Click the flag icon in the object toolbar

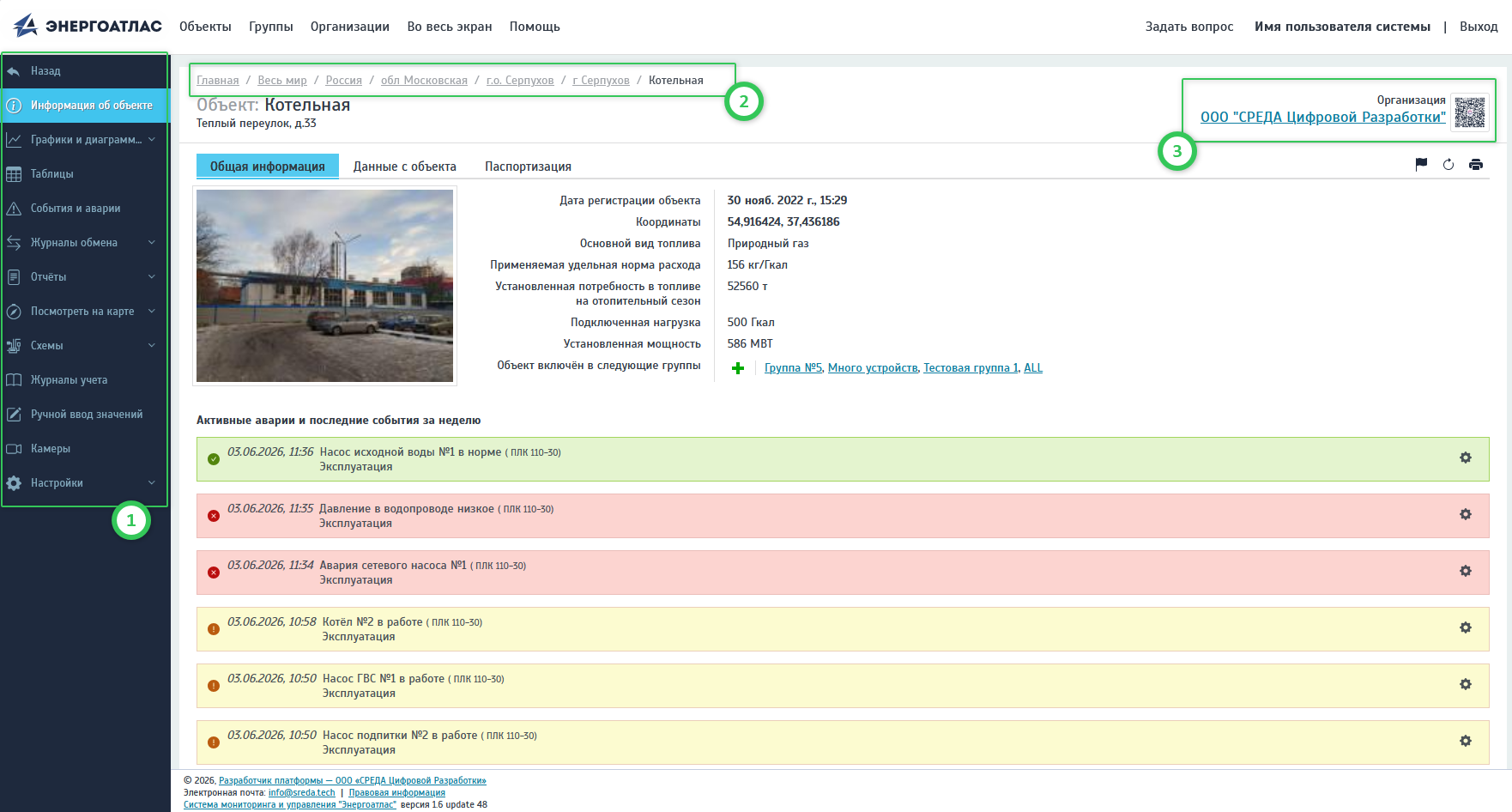[x=1421, y=165]
